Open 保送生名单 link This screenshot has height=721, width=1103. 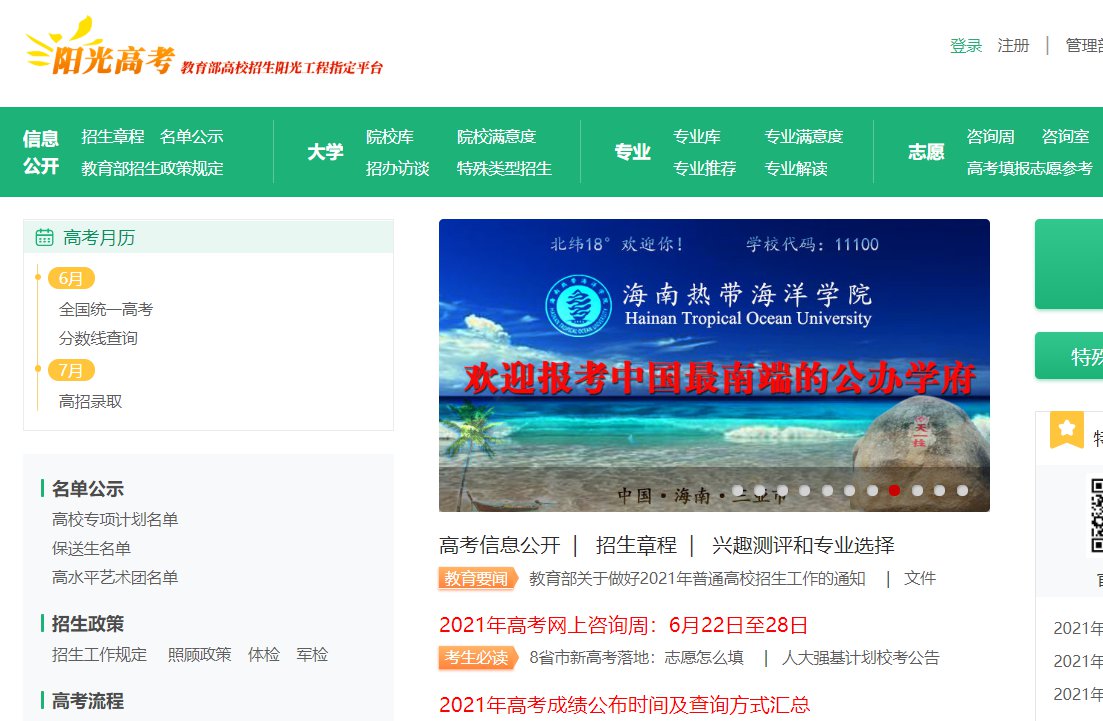[91, 549]
